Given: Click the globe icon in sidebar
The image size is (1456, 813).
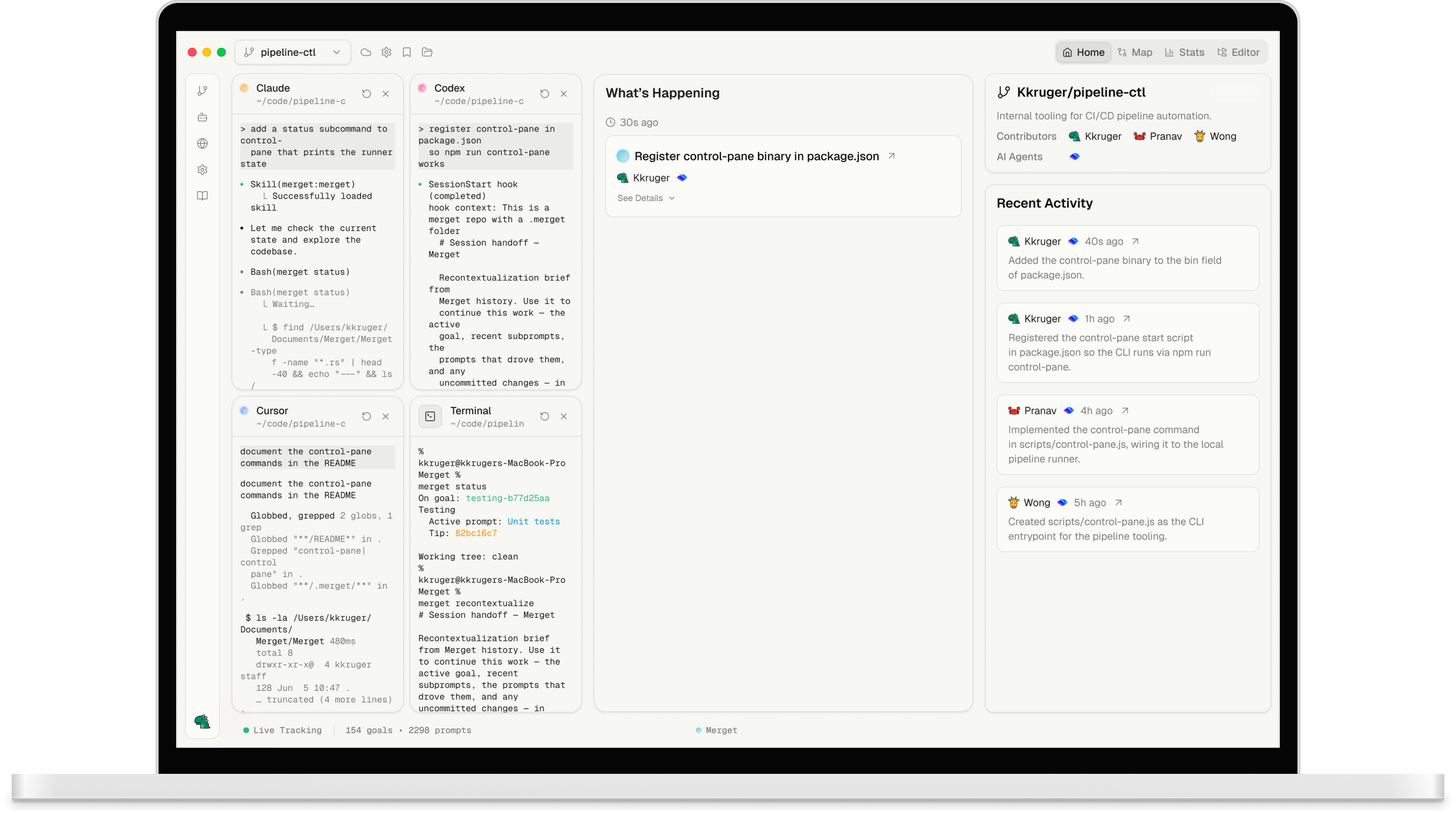Looking at the screenshot, I should 203,143.
